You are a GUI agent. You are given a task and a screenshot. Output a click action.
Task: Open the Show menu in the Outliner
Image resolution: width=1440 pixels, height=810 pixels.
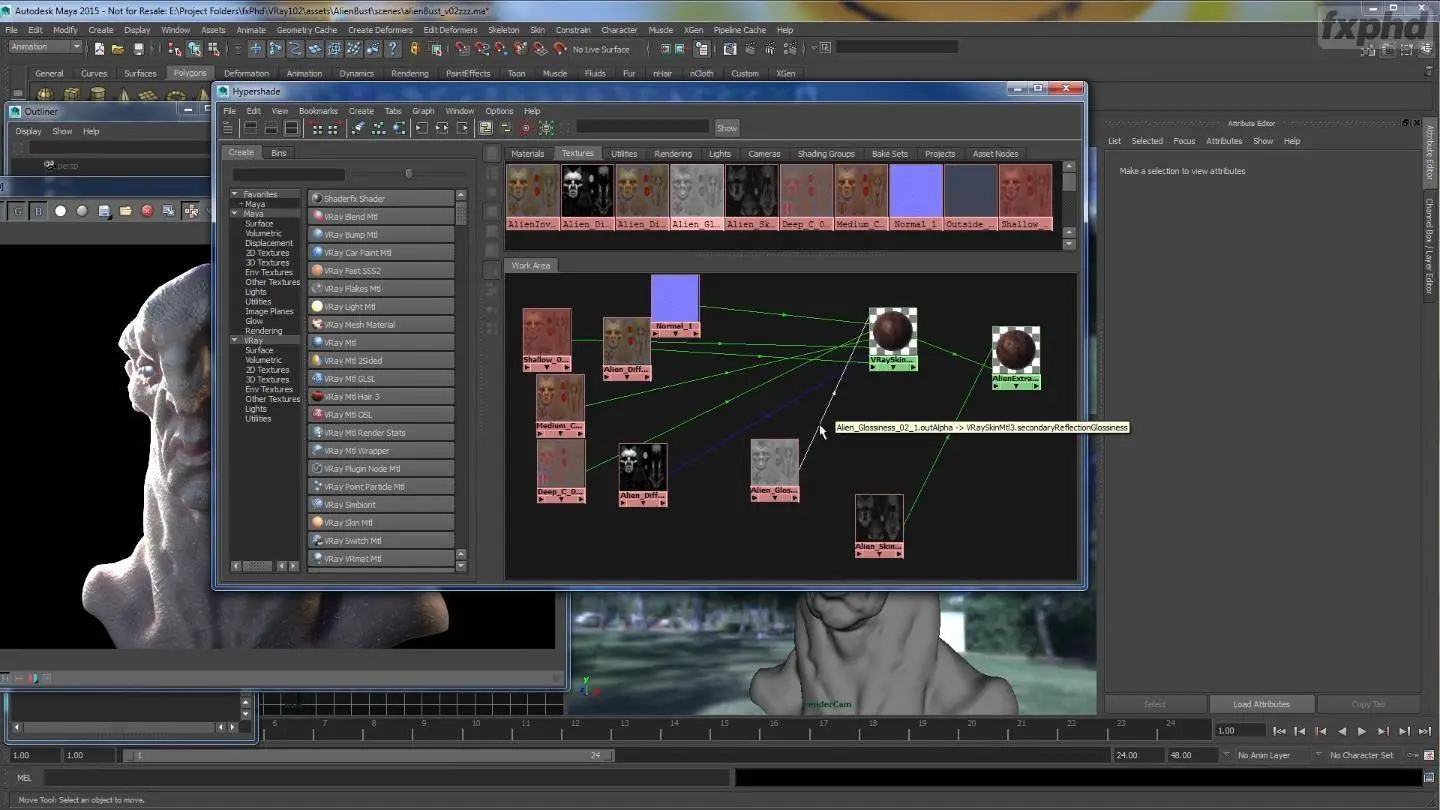click(x=62, y=131)
